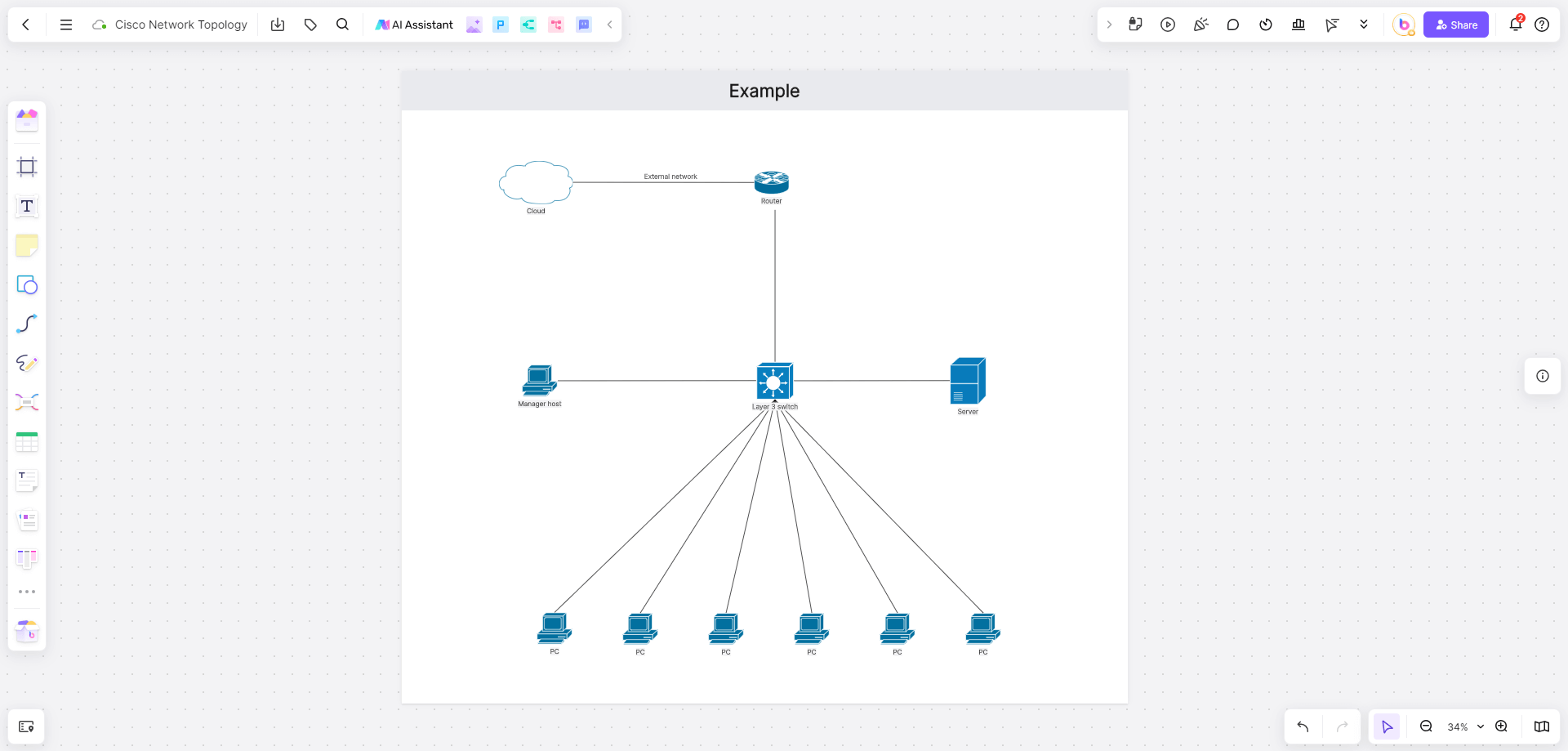
Task: Click the purple chat plugin icon
Action: pos(584,25)
